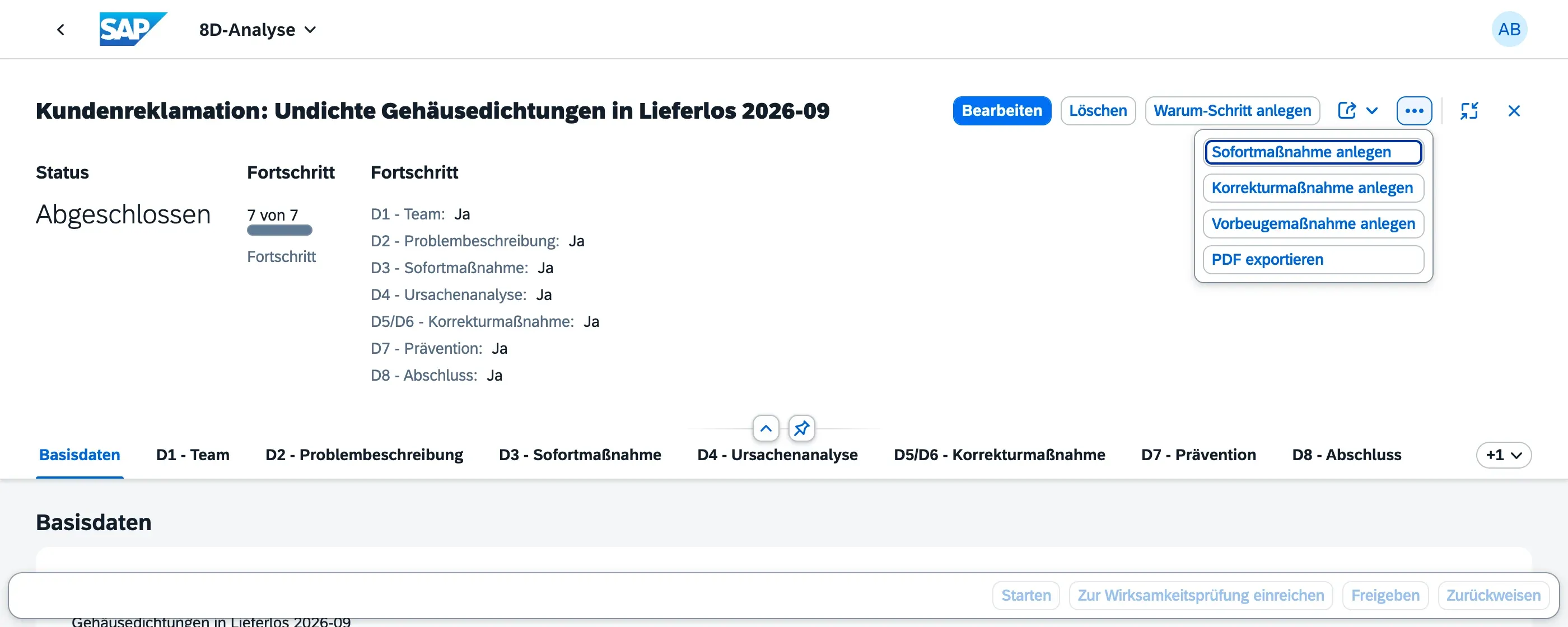
Task: Click the D7 - Prävention: Ja entry
Action: pos(439,349)
